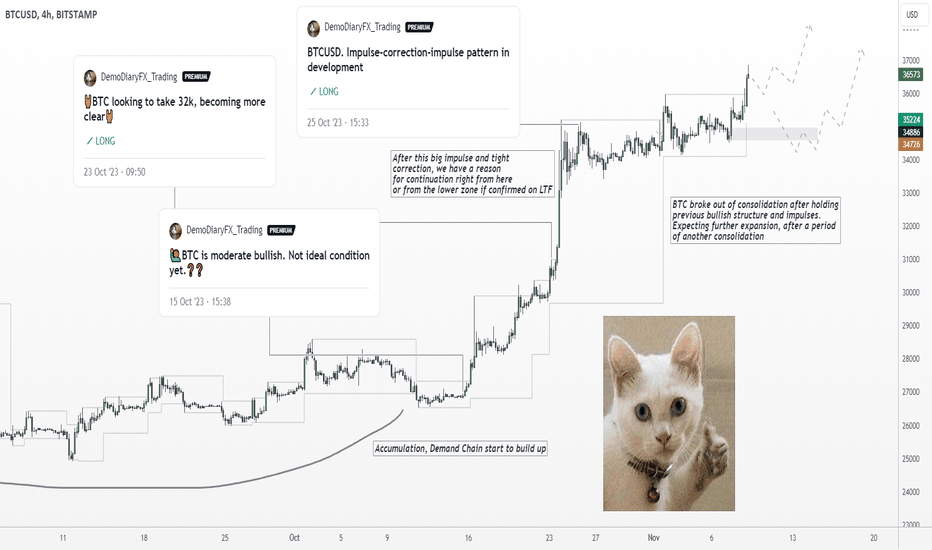The width and height of the screenshot is (932, 550).
Task: Open the 'BTC is moderate bullish' idea title
Action: pos(269,262)
